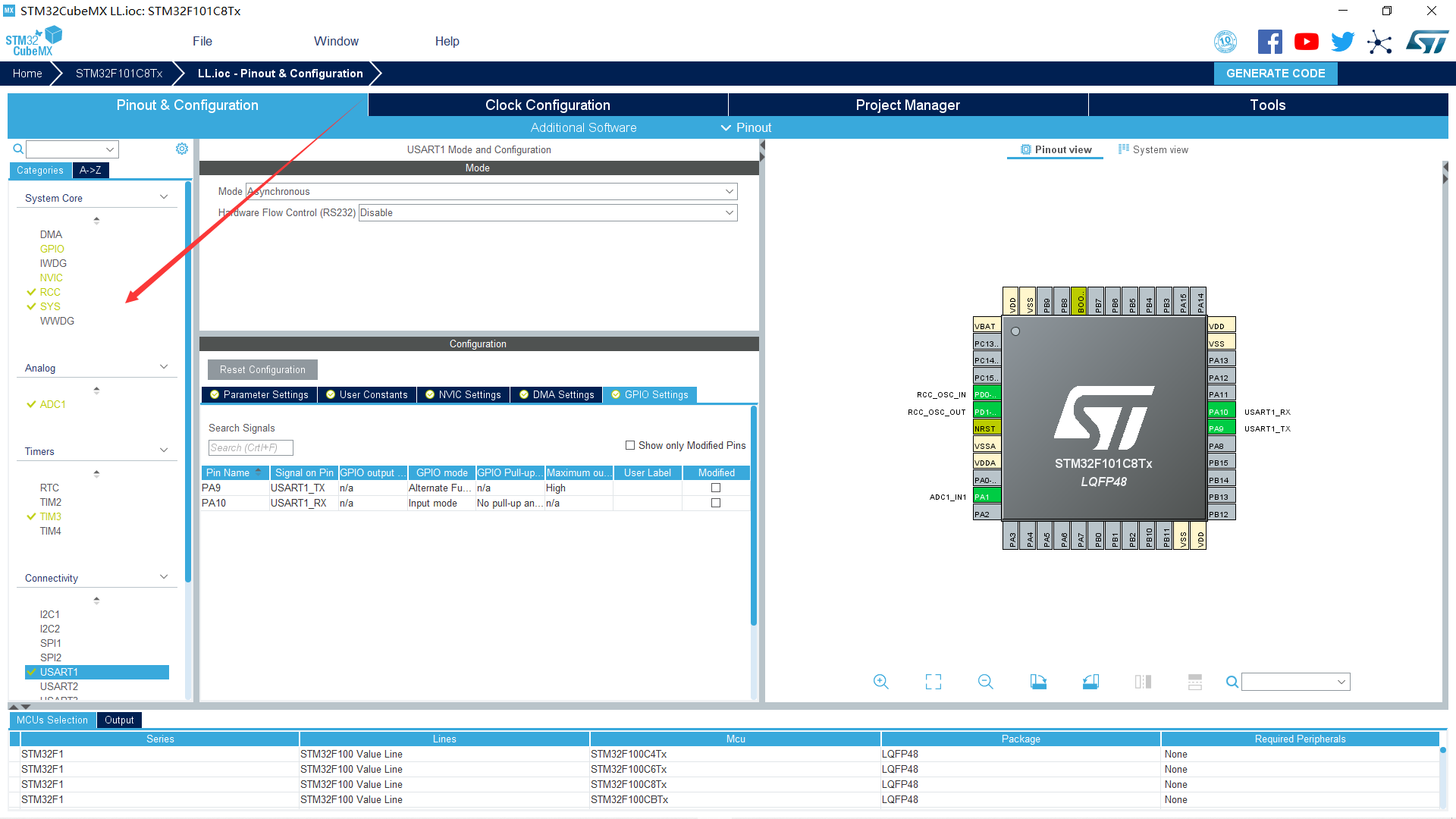Click the pin search magnifier icon
1456x819 pixels.
coord(1232,682)
